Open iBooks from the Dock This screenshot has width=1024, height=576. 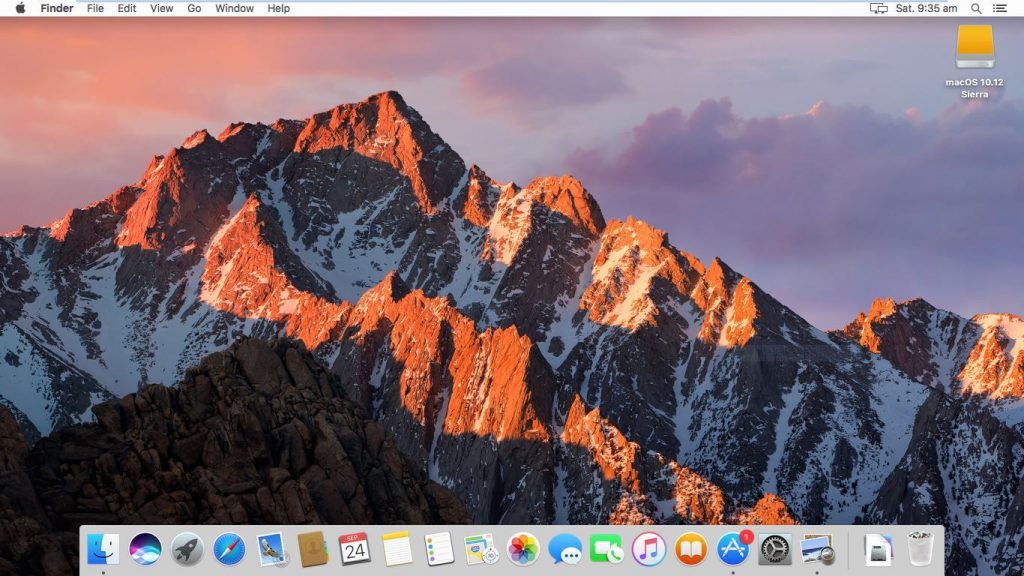(690, 548)
